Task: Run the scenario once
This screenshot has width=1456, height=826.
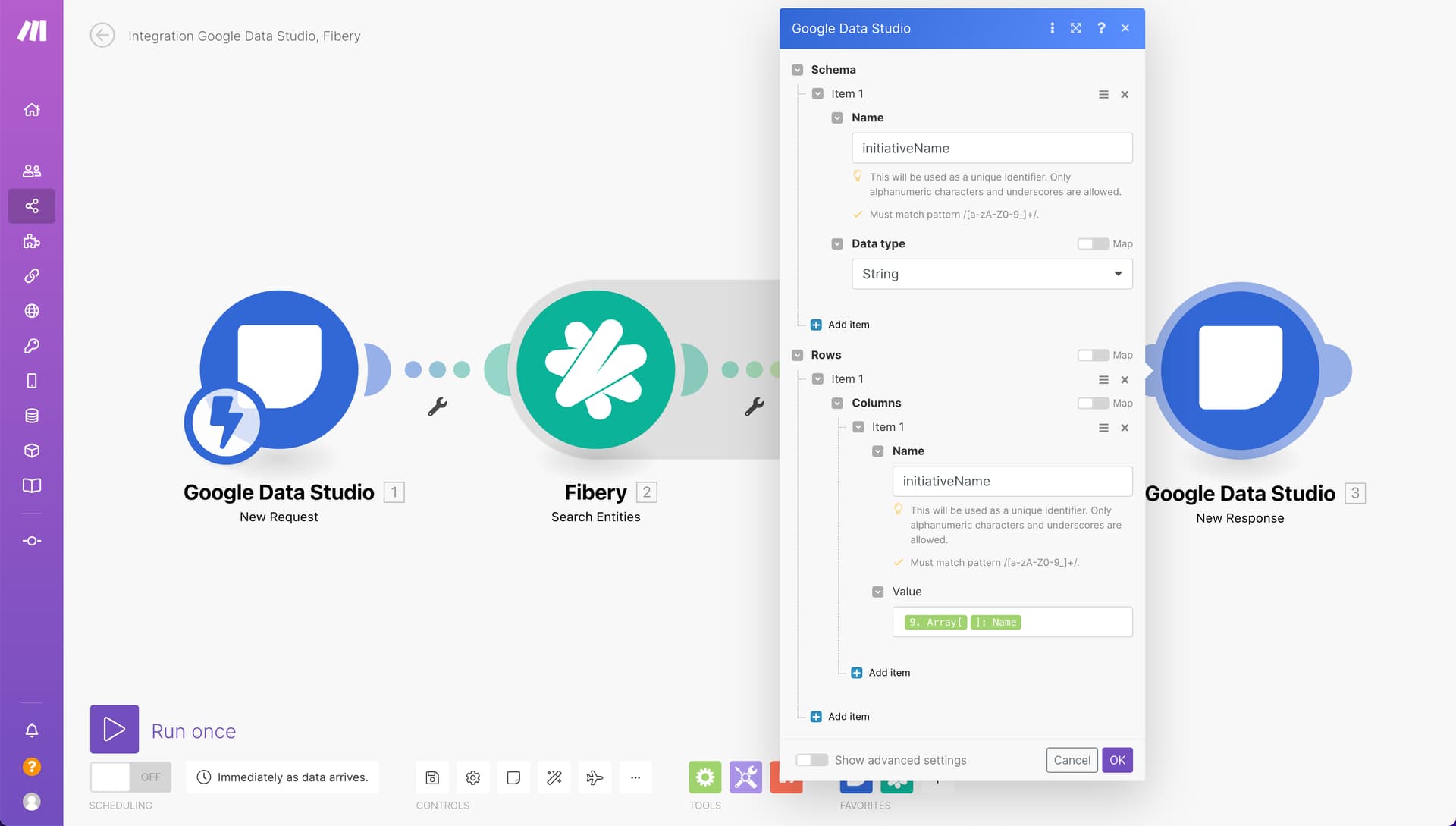Action: 115,729
